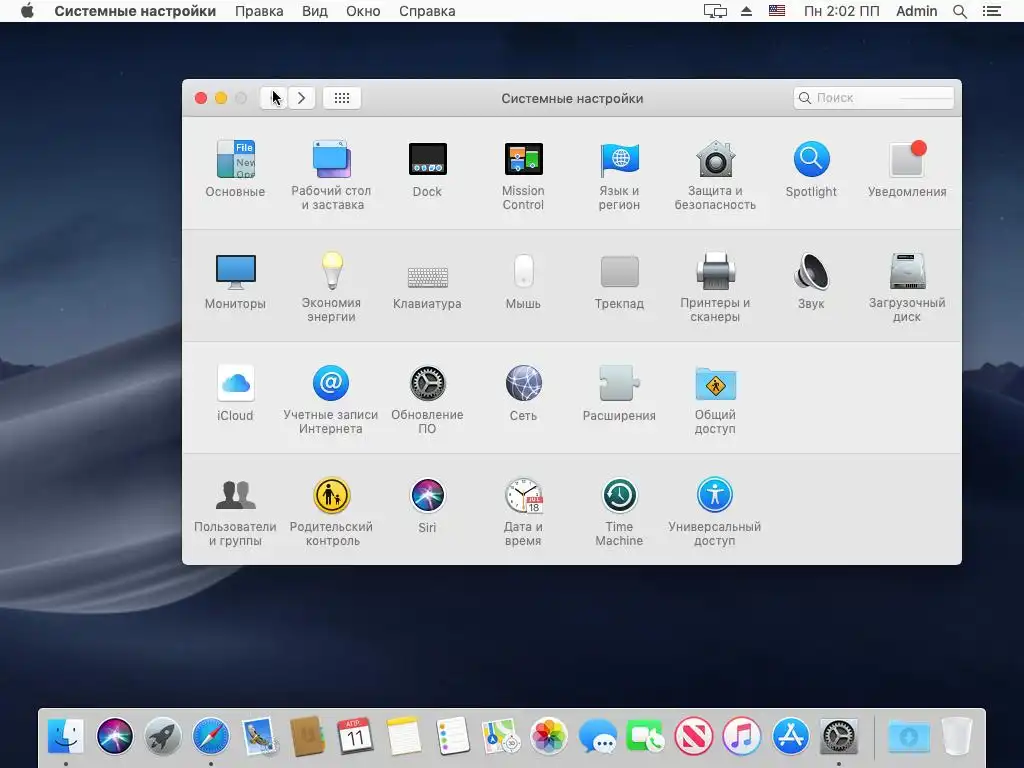The width and height of the screenshot is (1024, 768).
Task: Open Мониторы display settings
Action: pos(235,281)
